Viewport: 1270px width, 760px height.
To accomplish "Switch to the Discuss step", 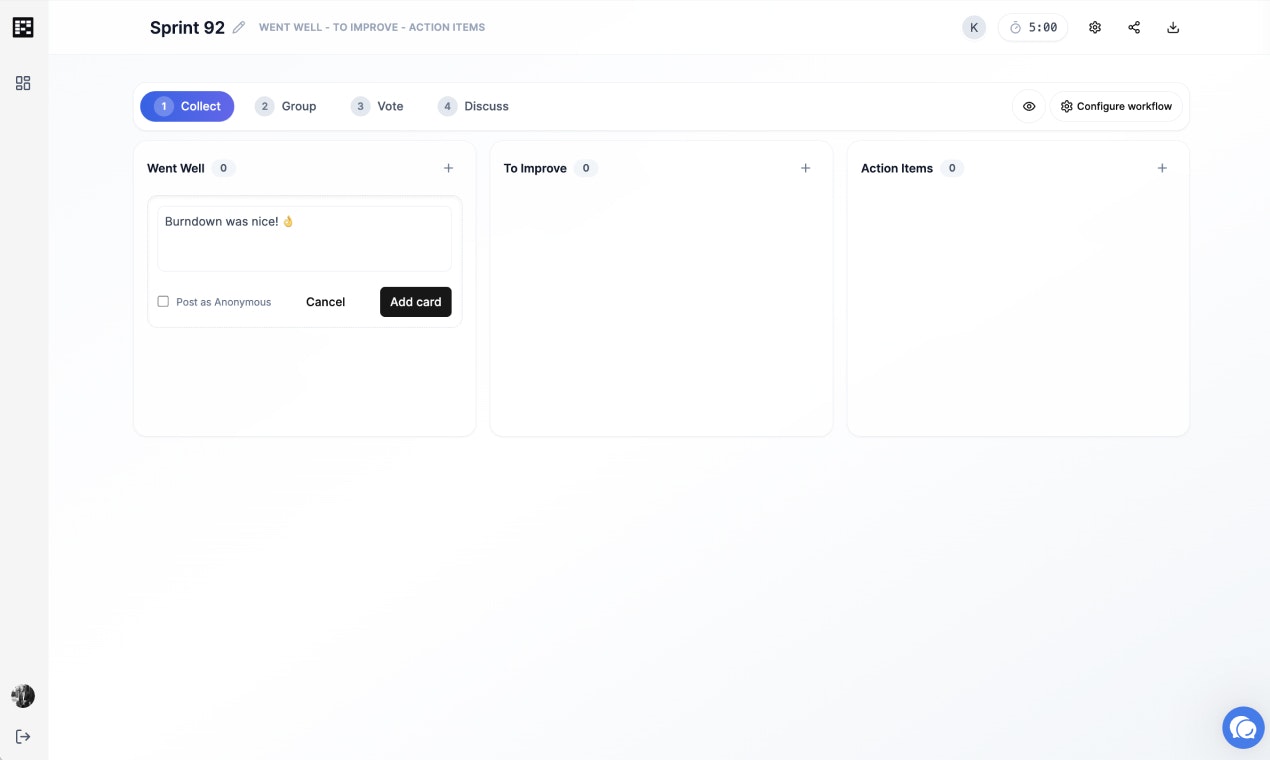I will coord(473,106).
